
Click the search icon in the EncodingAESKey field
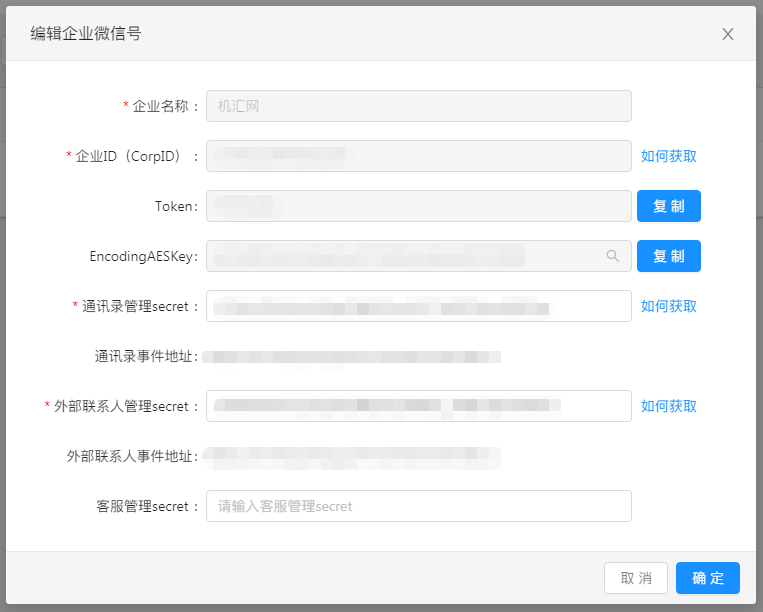(x=613, y=256)
